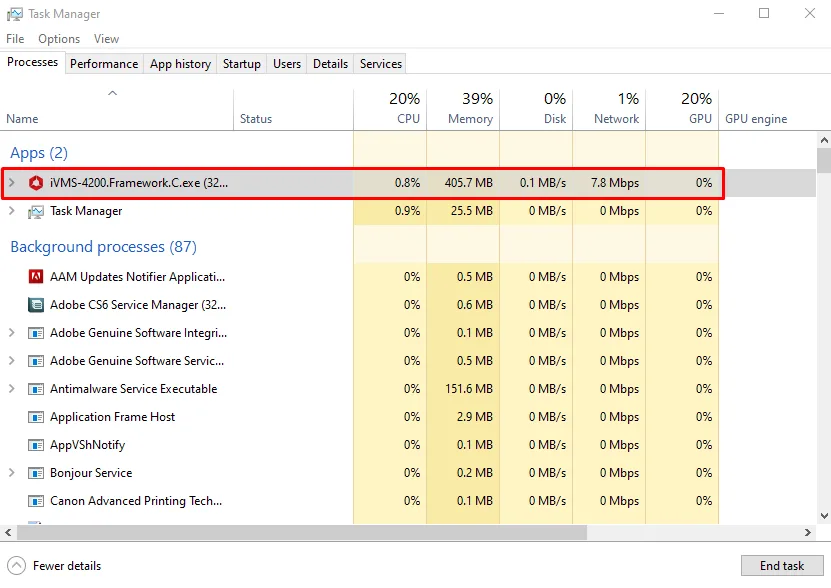This screenshot has width=831, height=588.
Task: Click the AAM Updates Notifier Adobe icon
Action: [x=36, y=277]
